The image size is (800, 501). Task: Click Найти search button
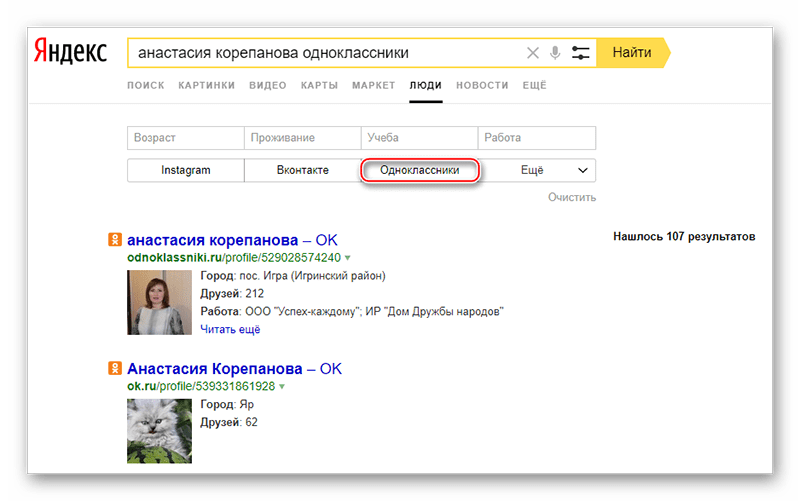click(632, 53)
